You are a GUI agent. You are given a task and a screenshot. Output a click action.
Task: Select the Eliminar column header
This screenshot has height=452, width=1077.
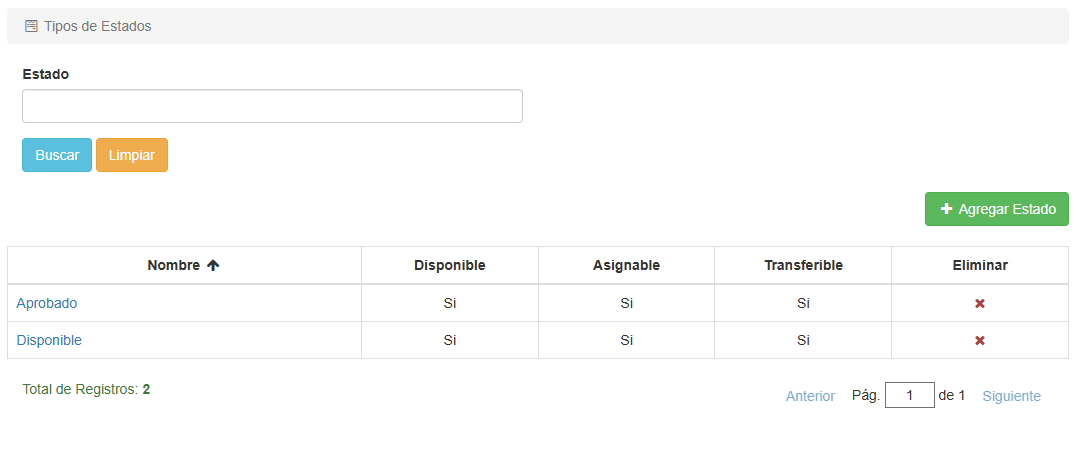[x=980, y=265]
